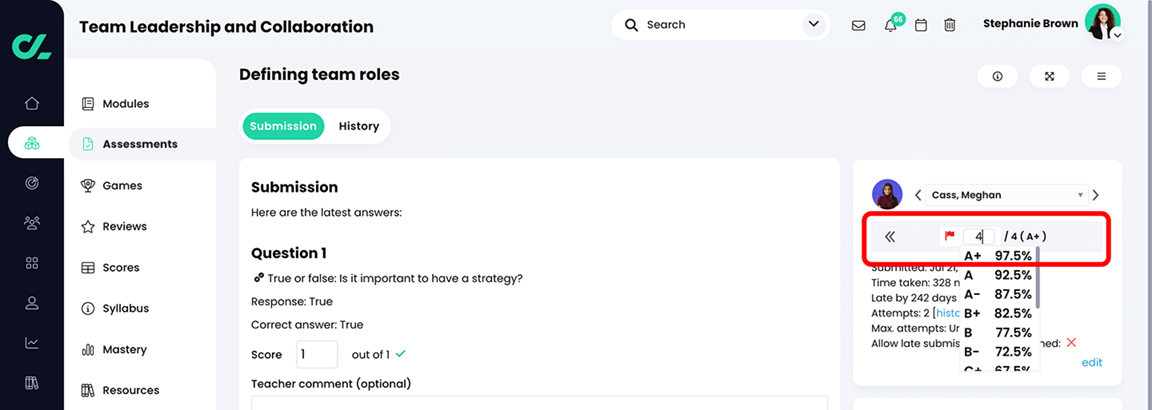
Task: Open the trash bin icon
Action: [950, 25]
